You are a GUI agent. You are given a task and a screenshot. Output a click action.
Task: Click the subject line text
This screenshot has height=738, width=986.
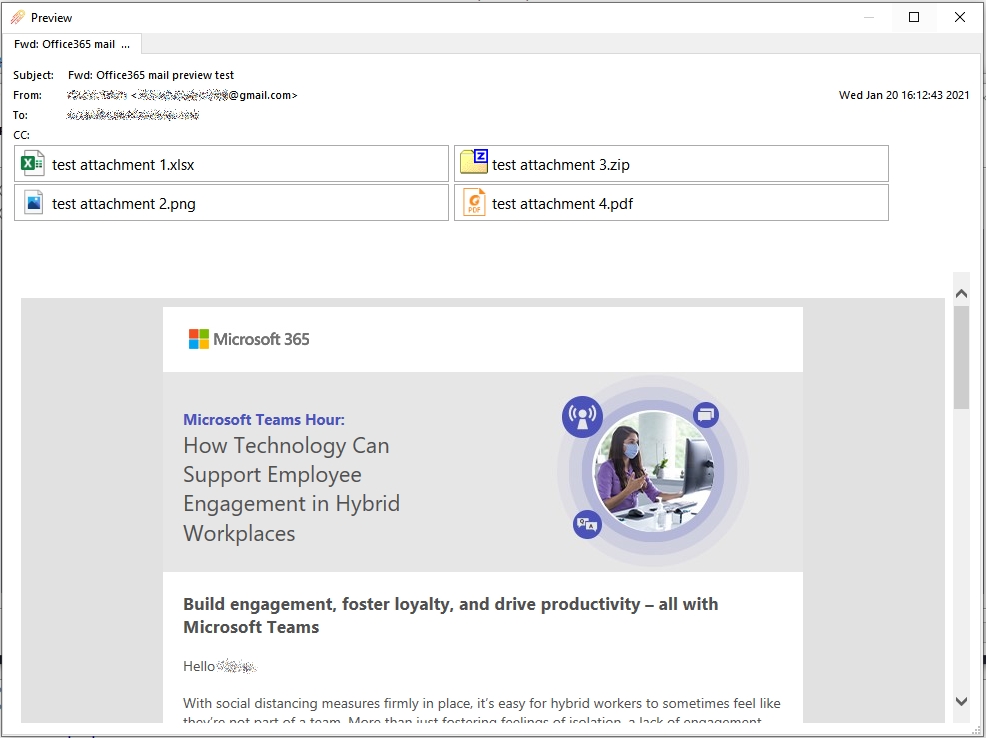click(151, 75)
